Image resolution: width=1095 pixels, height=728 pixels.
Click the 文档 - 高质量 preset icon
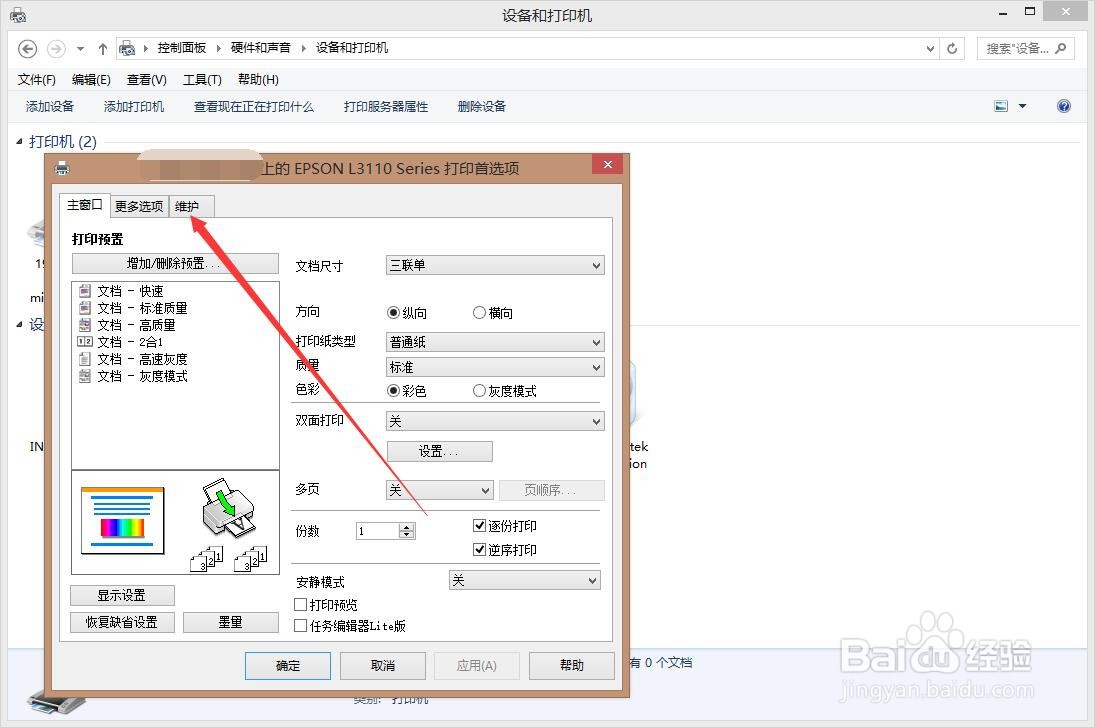click(x=85, y=325)
